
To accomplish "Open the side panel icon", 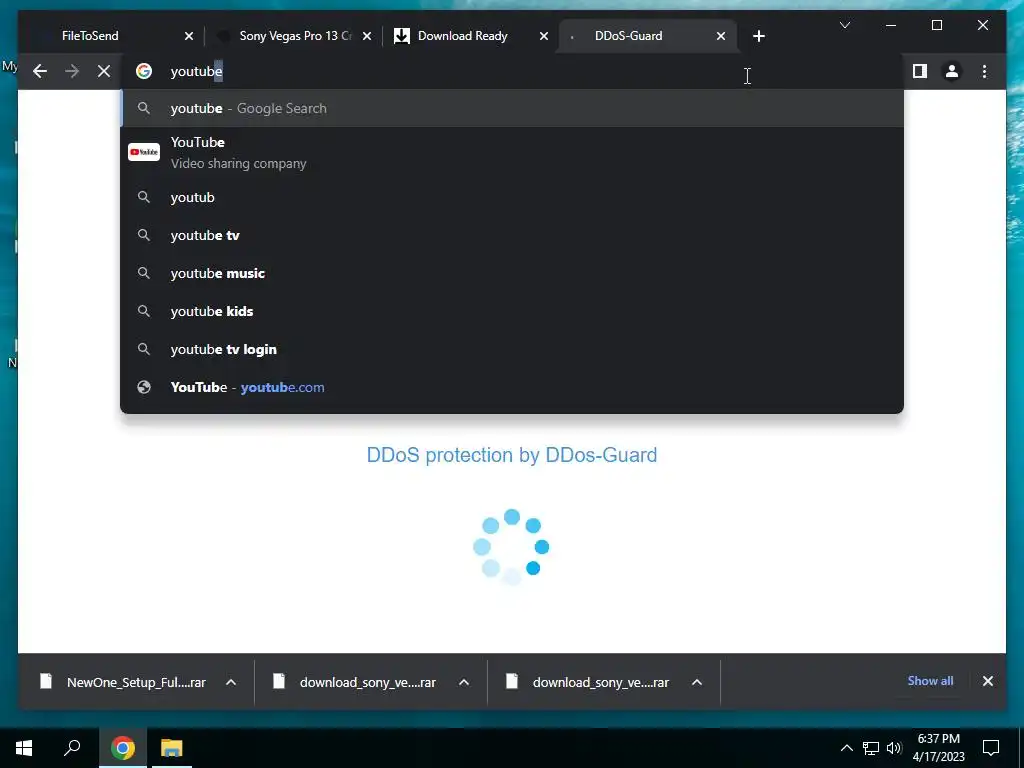I will [x=920, y=71].
